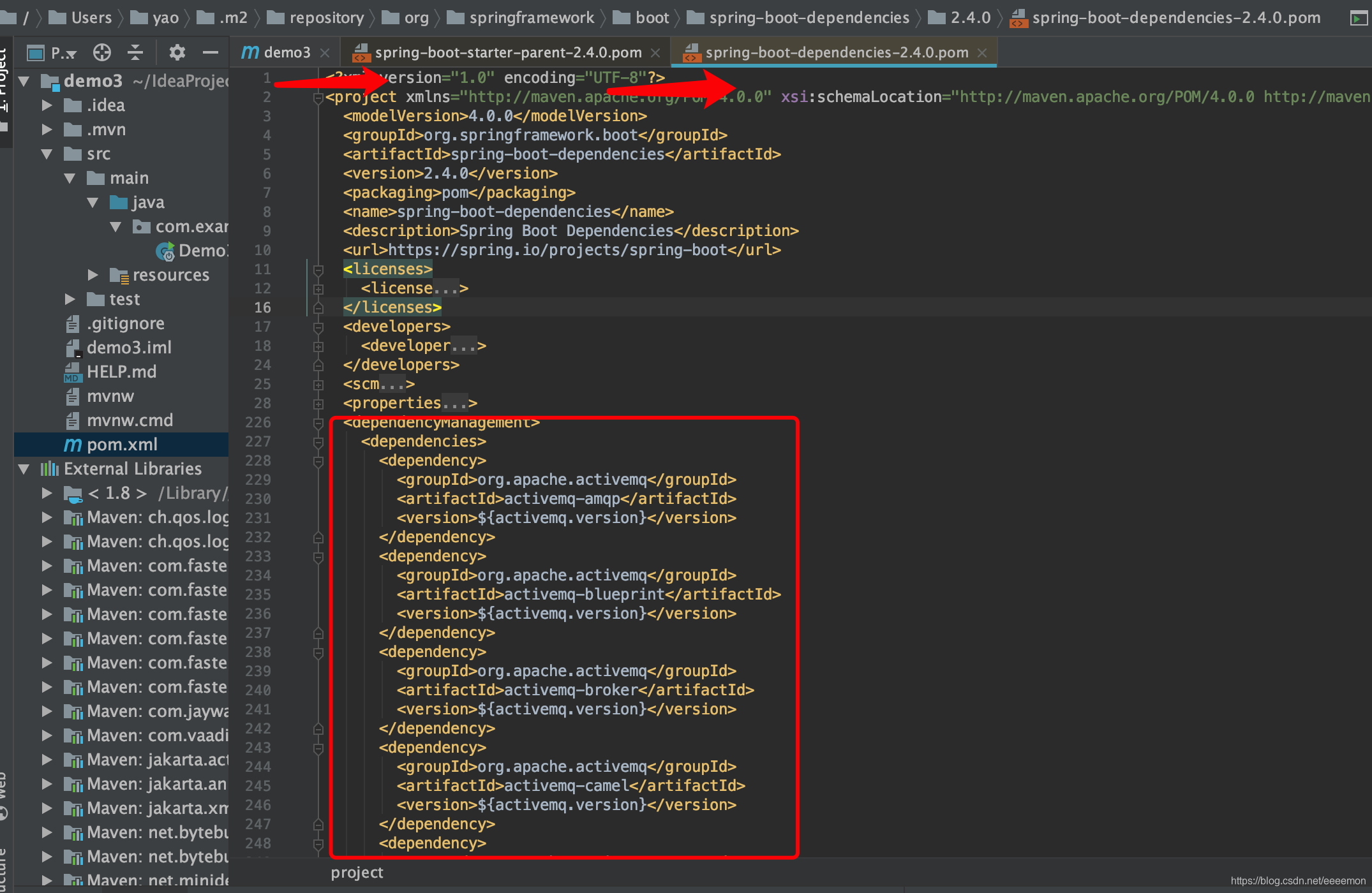Click the project breadcrumb at editor bottom
This screenshot has width=1372, height=893.
pyautogui.click(x=357, y=873)
